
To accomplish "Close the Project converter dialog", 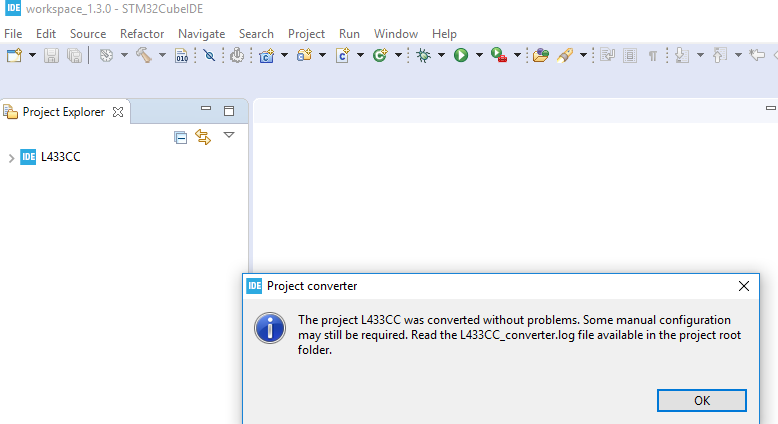I will tap(744, 286).
